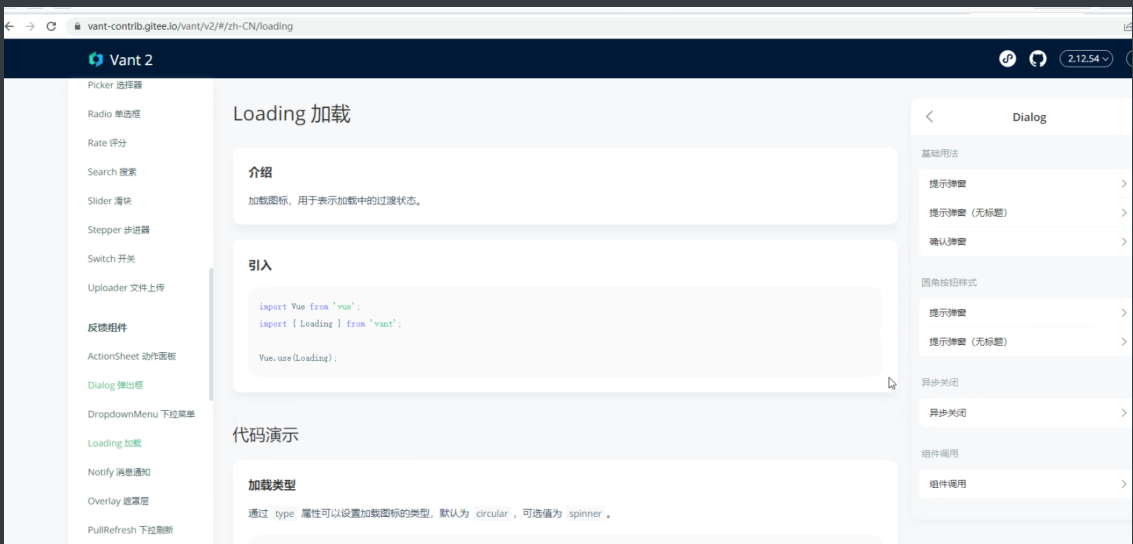Viewport: 1133px width, 544px height.
Task: Click the sidebar vertical scrollbar
Action: tap(211, 334)
